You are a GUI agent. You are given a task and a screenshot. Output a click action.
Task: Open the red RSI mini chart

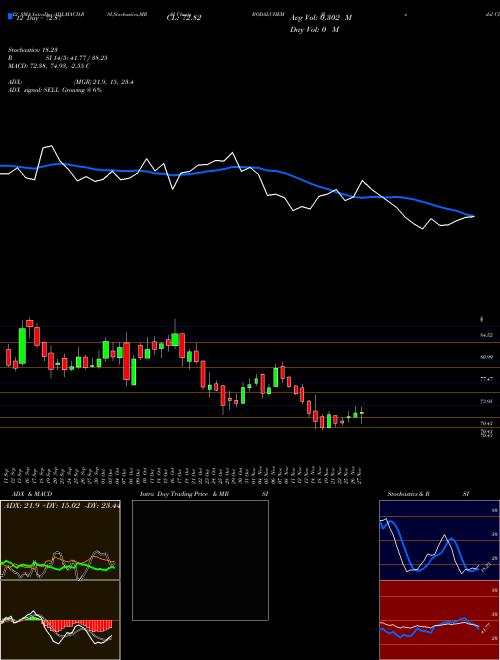[439, 620]
